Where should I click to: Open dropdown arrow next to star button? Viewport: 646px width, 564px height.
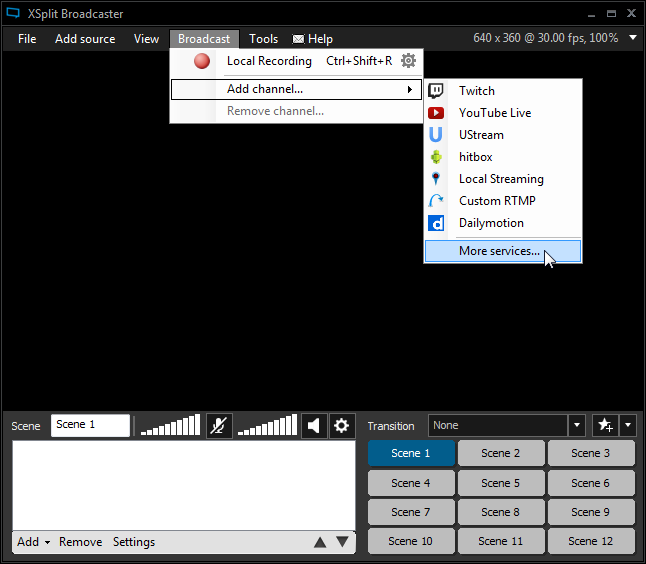click(627, 425)
